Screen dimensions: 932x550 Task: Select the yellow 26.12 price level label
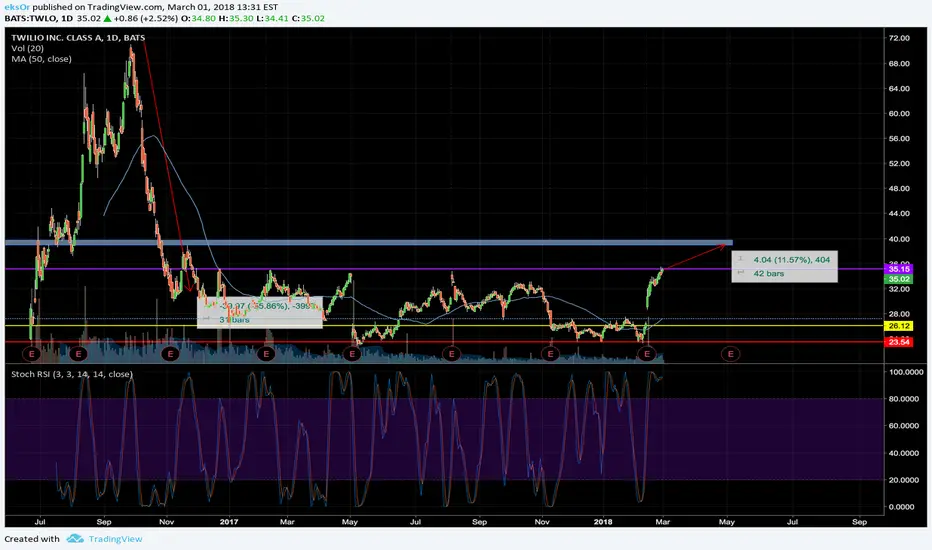point(899,326)
